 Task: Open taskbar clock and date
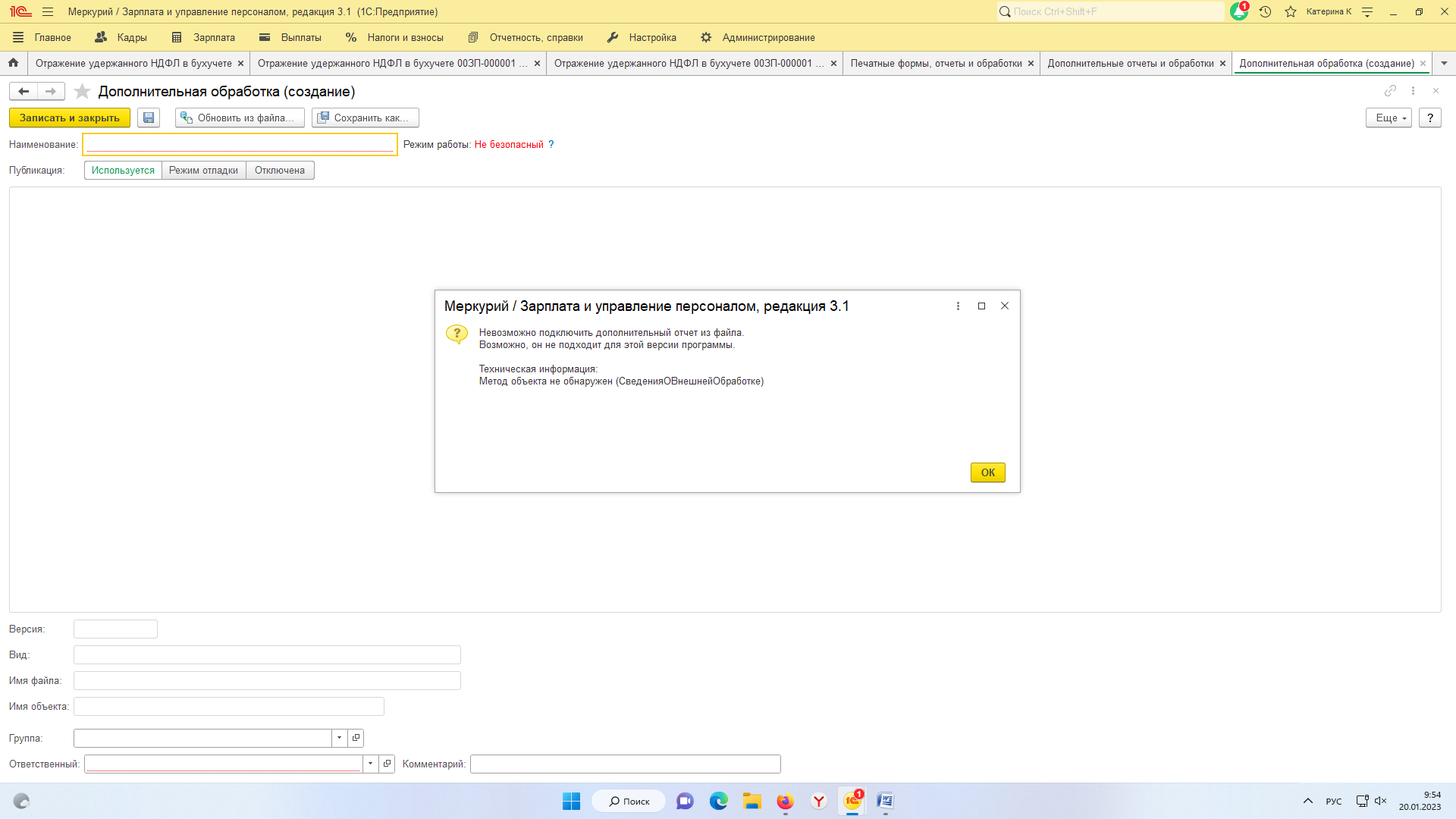coord(1420,801)
